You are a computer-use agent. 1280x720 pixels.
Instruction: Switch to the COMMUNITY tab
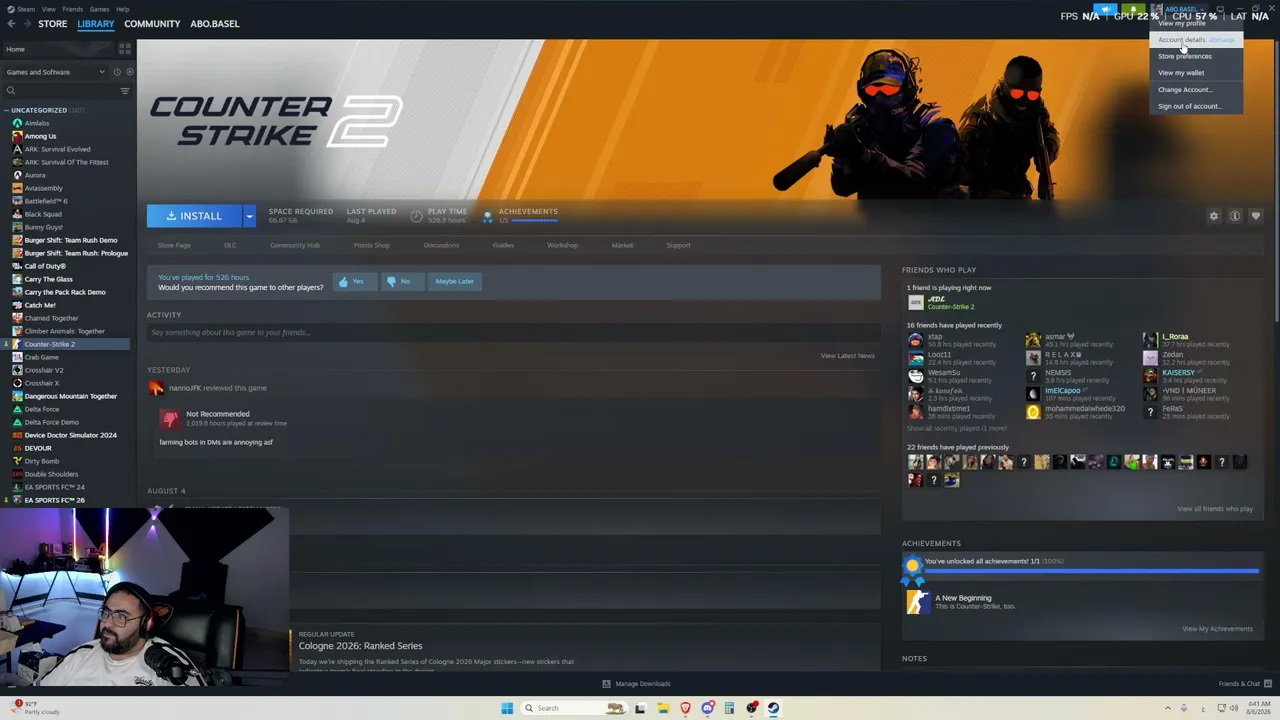pos(152,24)
